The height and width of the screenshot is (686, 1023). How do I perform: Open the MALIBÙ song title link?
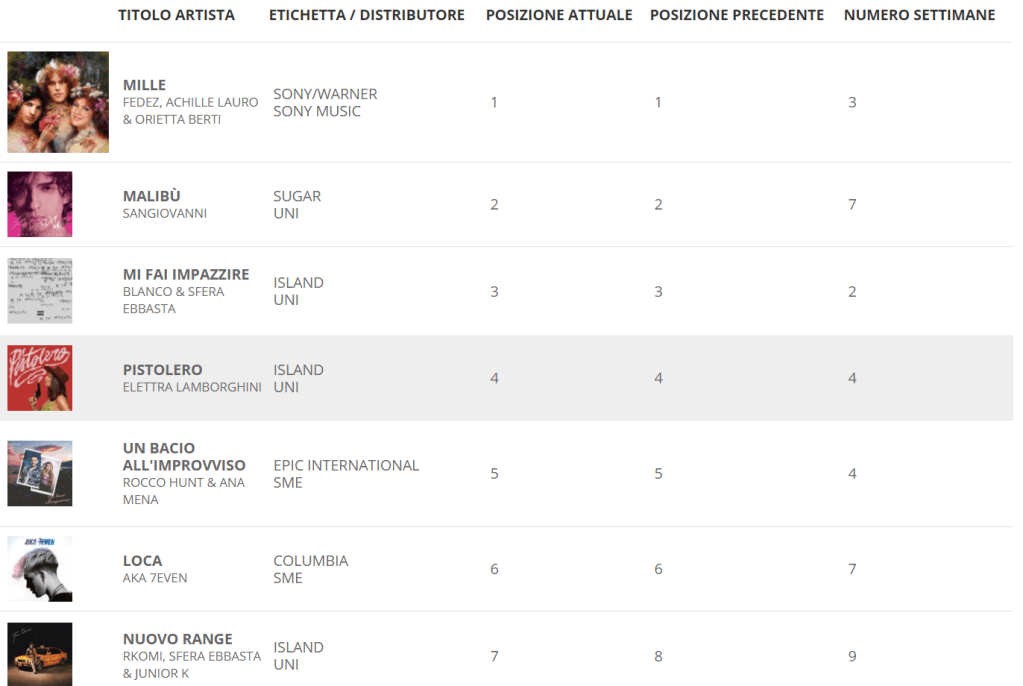[x=152, y=196]
